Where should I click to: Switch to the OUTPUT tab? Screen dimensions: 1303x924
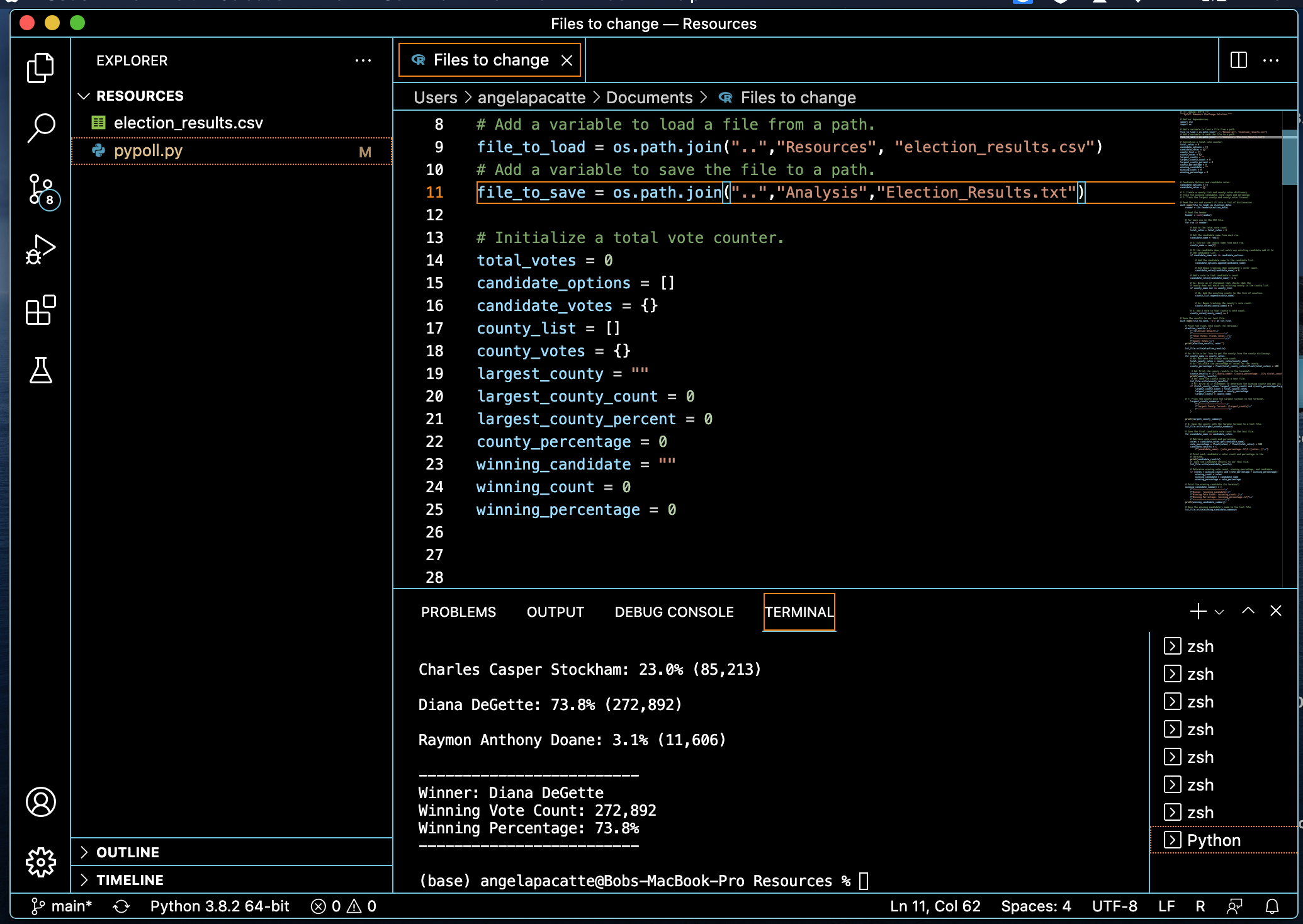555,612
